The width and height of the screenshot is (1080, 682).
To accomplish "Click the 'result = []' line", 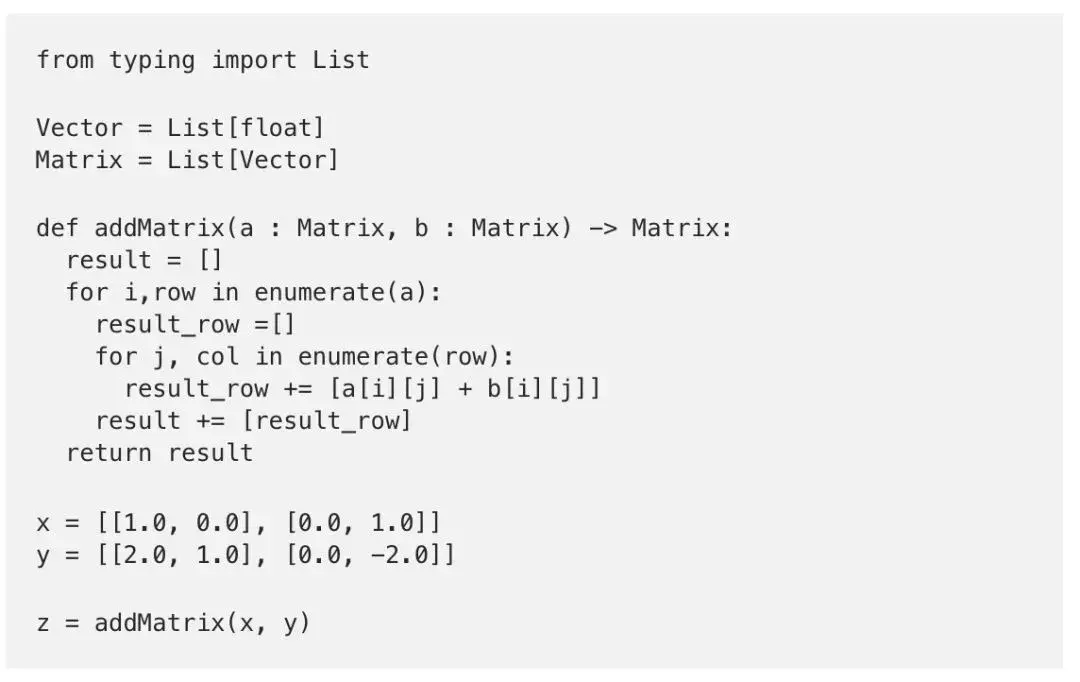I will click(144, 260).
